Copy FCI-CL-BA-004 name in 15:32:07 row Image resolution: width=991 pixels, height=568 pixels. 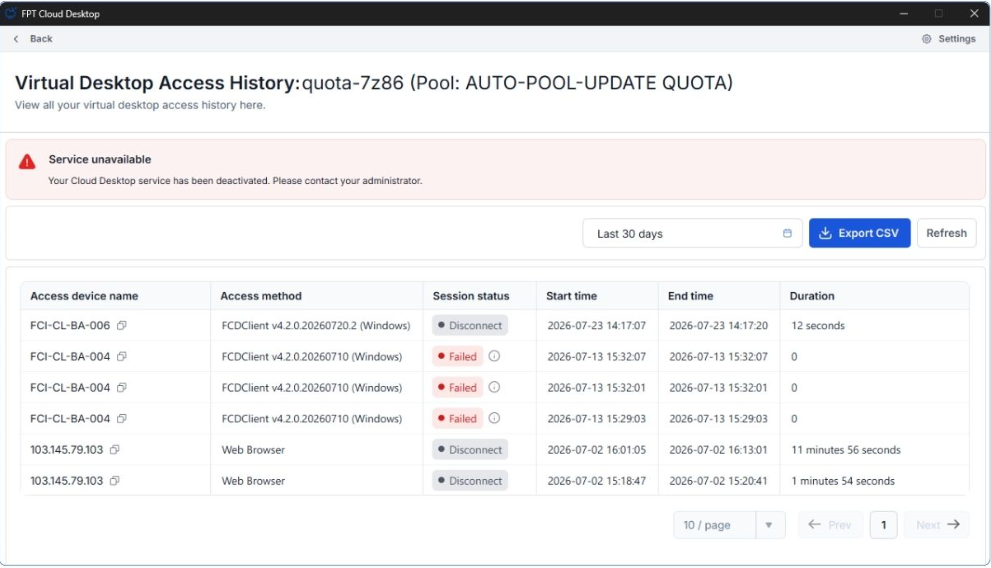click(x=122, y=356)
